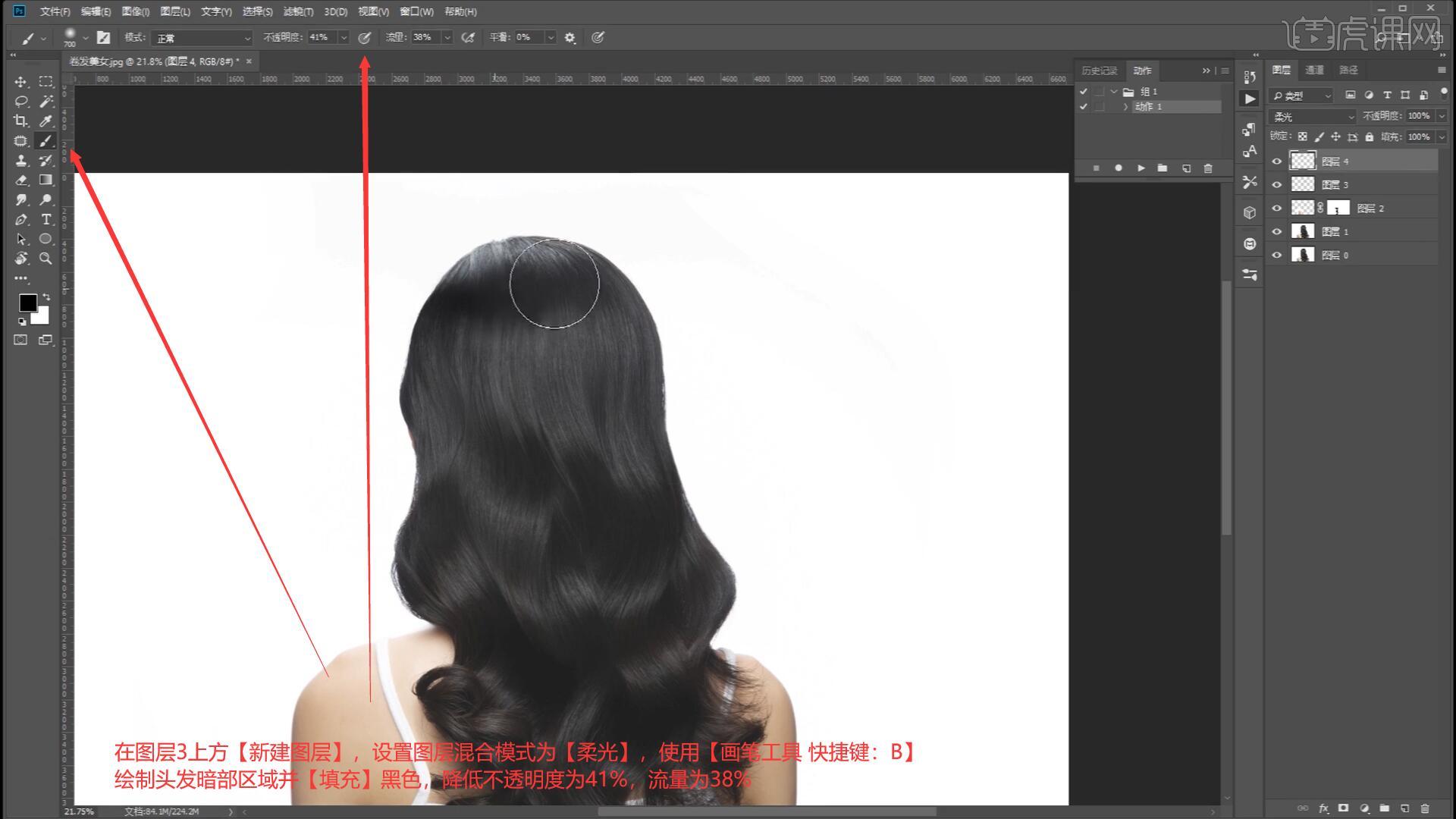The image size is (1456, 819).
Task: Select the Clone Stamp tool
Action: (20, 160)
